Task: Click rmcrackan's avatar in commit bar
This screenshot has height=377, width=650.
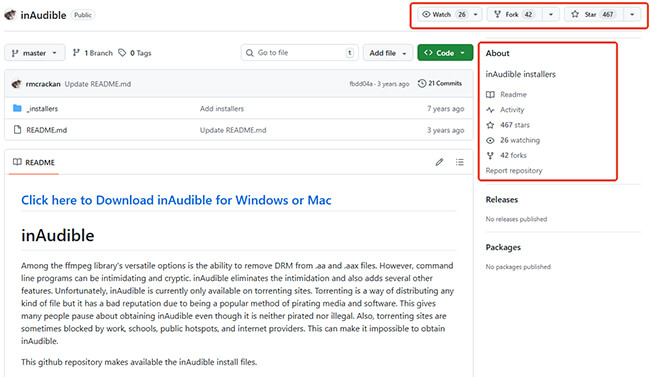Action: click(x=17, y=84)
